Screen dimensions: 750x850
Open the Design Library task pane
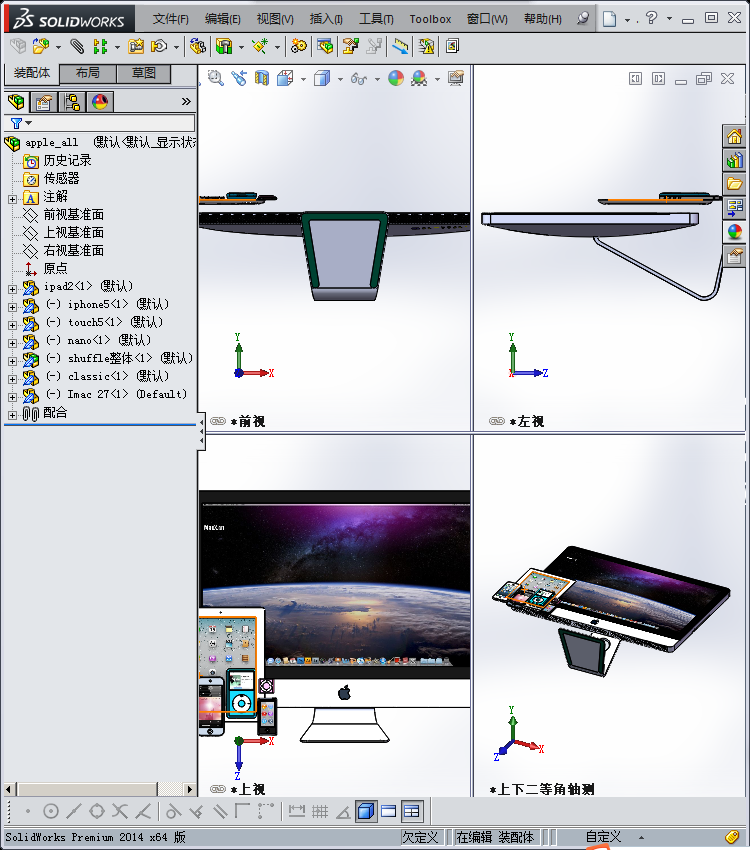(735, 160)
